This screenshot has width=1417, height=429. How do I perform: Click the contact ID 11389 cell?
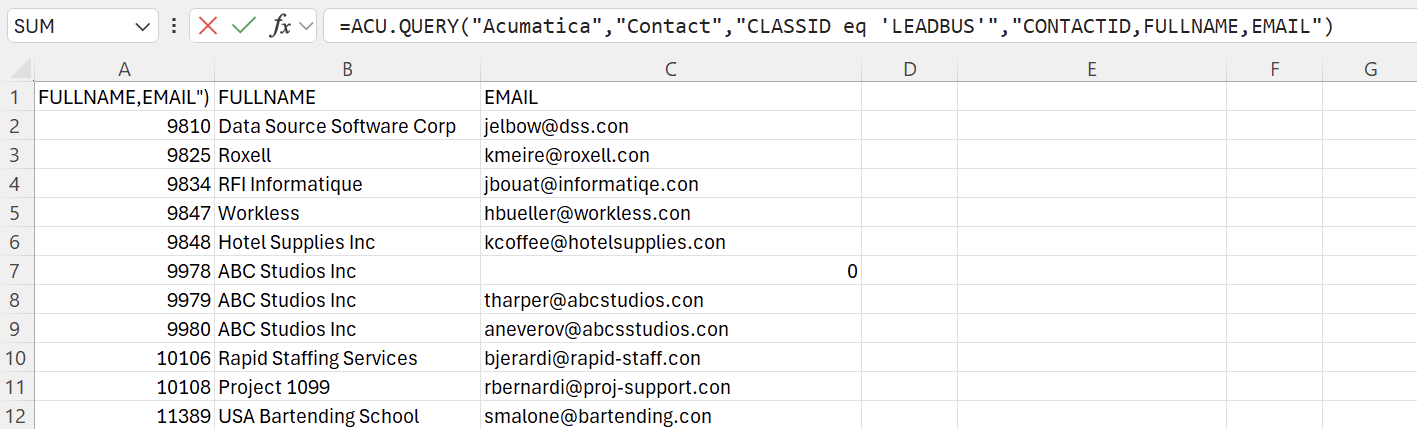coord(124,416)
